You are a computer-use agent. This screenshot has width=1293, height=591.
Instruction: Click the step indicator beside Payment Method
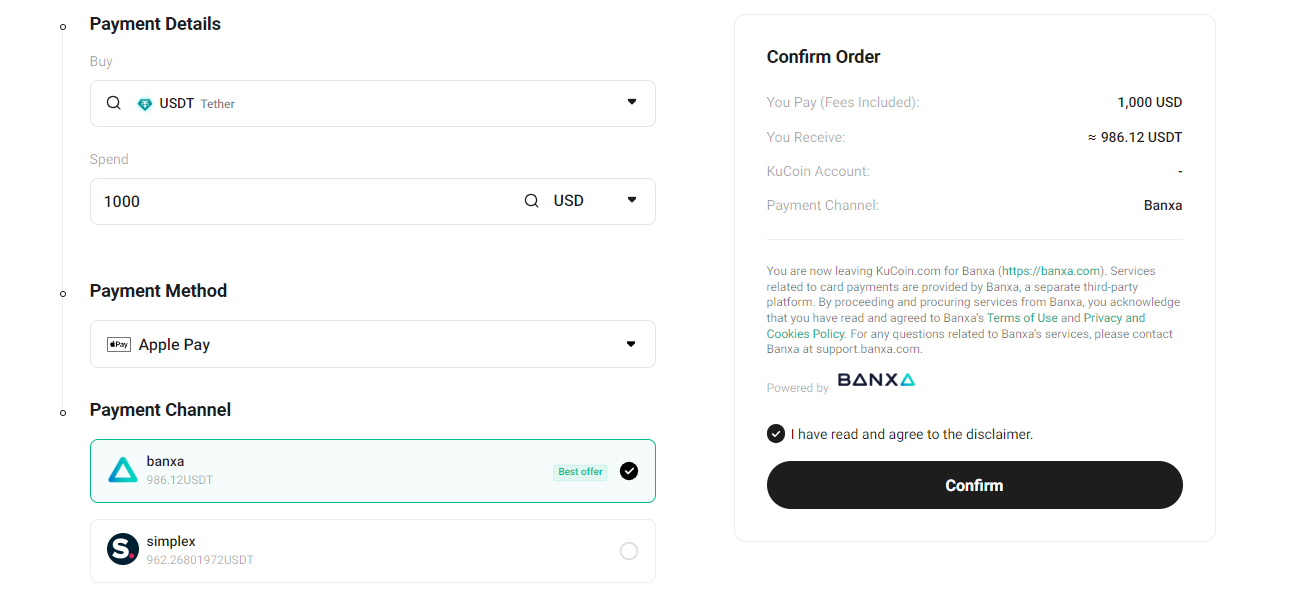(63, 294)
